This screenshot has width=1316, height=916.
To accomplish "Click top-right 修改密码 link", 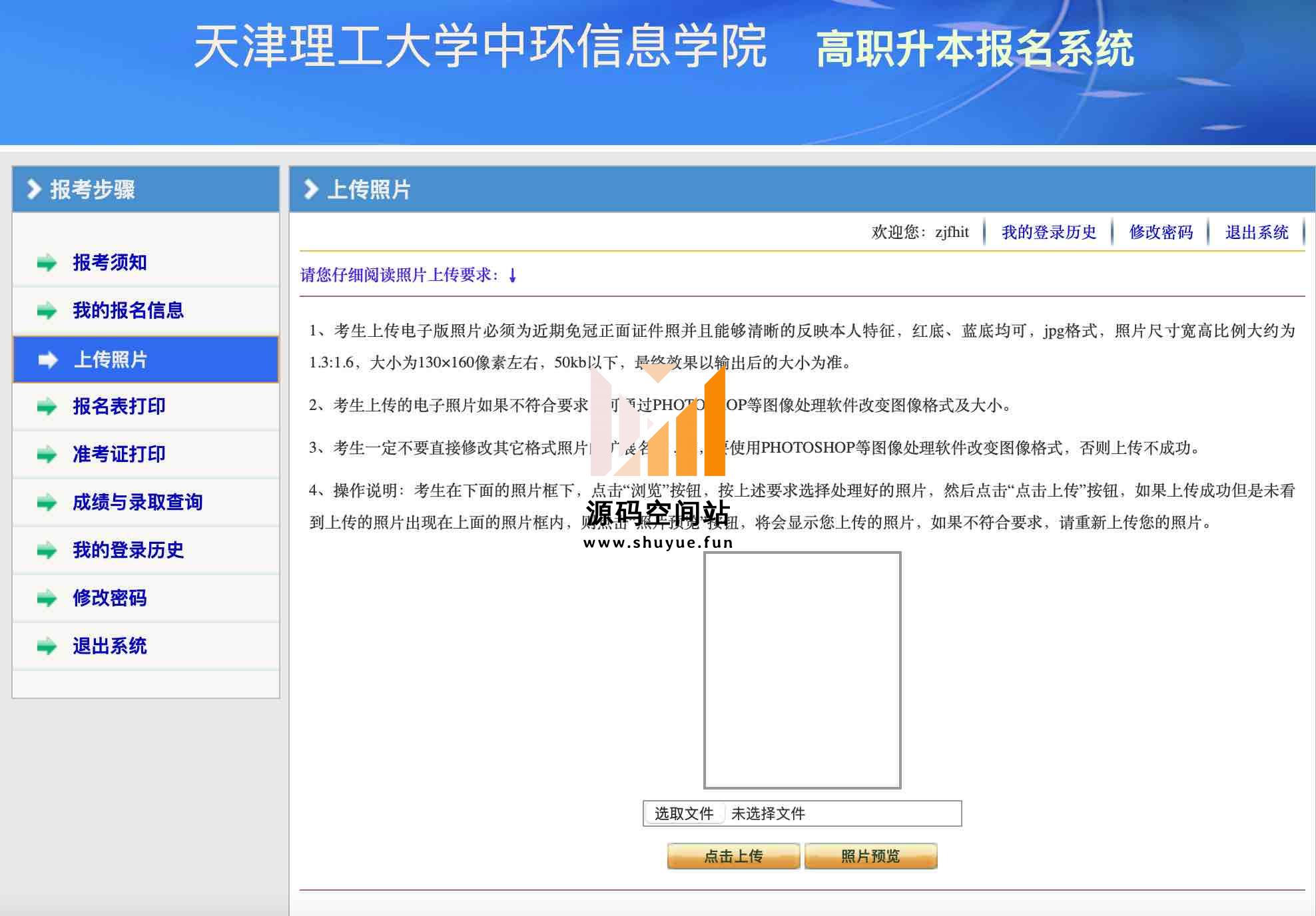I will (x=1161, y=232).
